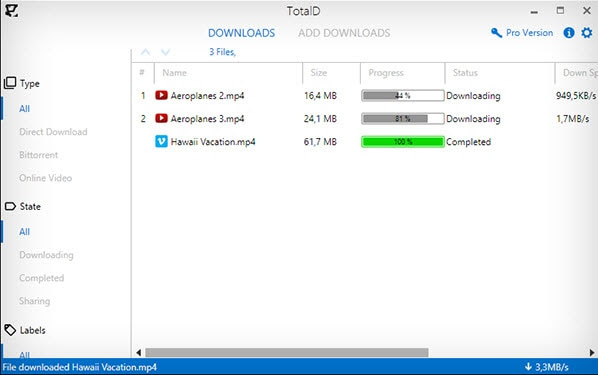Click the Labels section heading
The image size is (598, 375).
coord(32,330)
